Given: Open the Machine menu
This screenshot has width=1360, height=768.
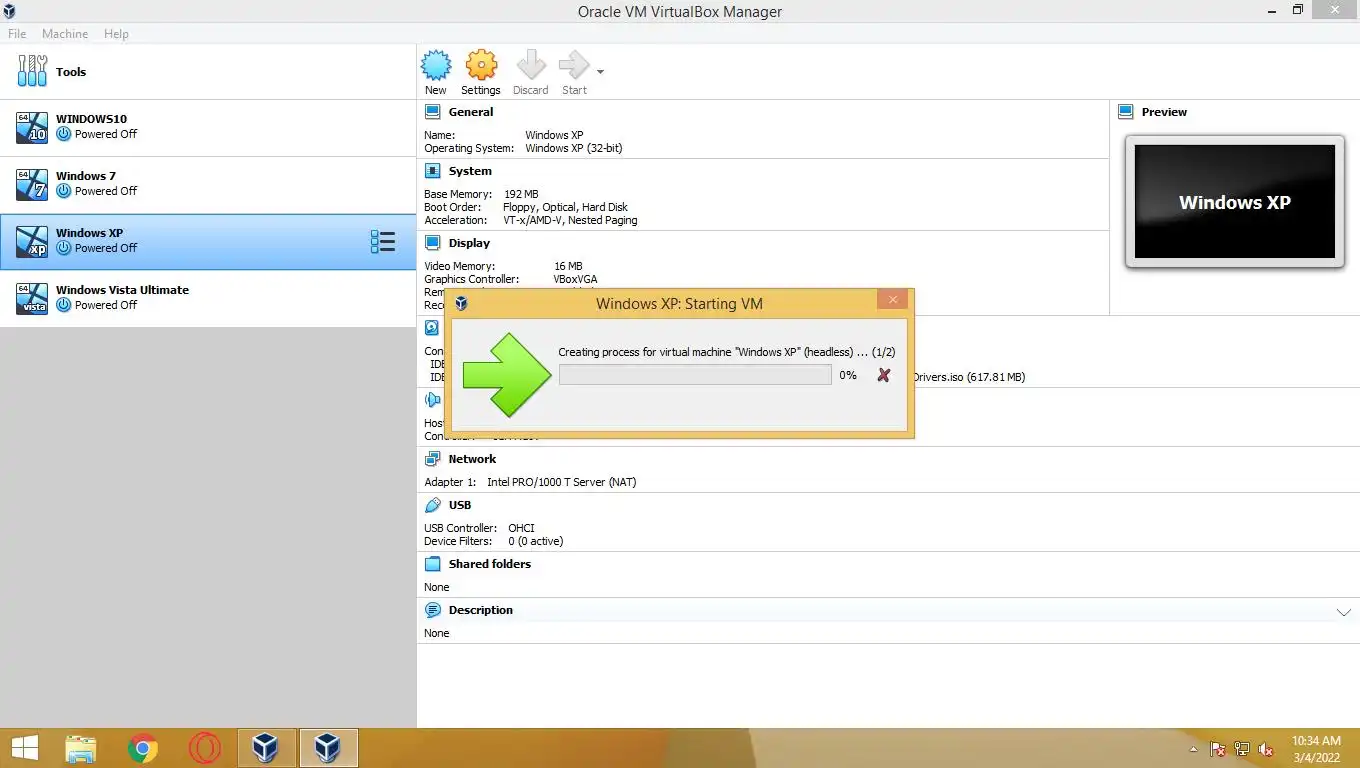Looking at the screenshot, I should coord(65,34).
